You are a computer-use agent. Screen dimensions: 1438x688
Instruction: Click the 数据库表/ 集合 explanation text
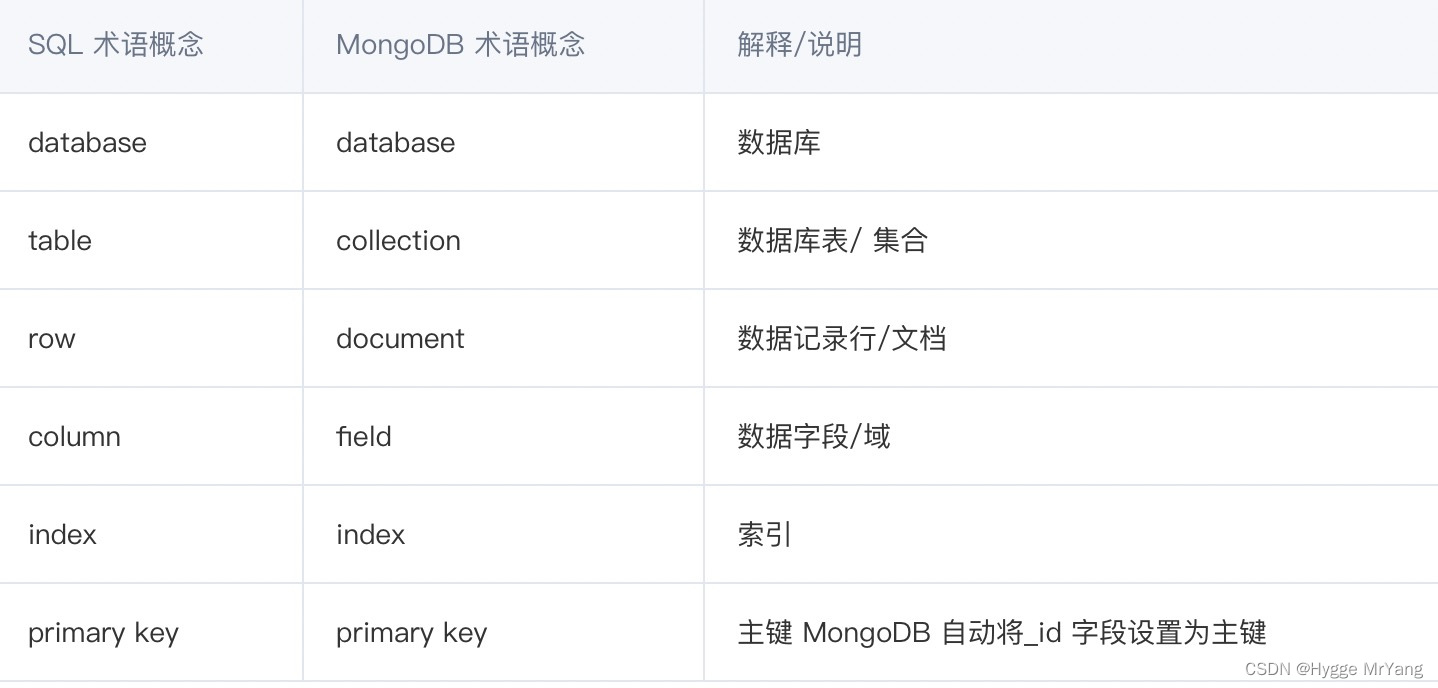click(833, 241)
